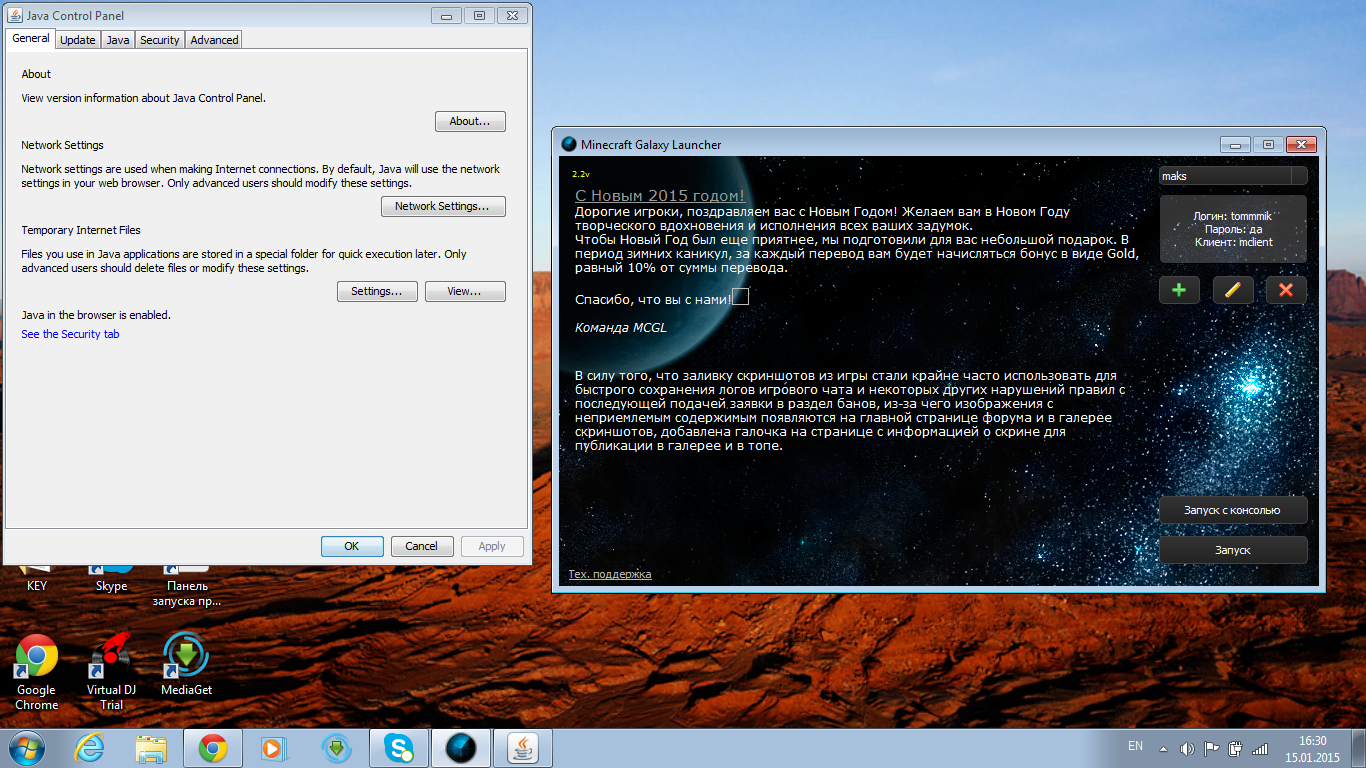Click volume speaker icon in system tray
The height and width of the screenshot is (768, 1366).
coord(1187,748)
